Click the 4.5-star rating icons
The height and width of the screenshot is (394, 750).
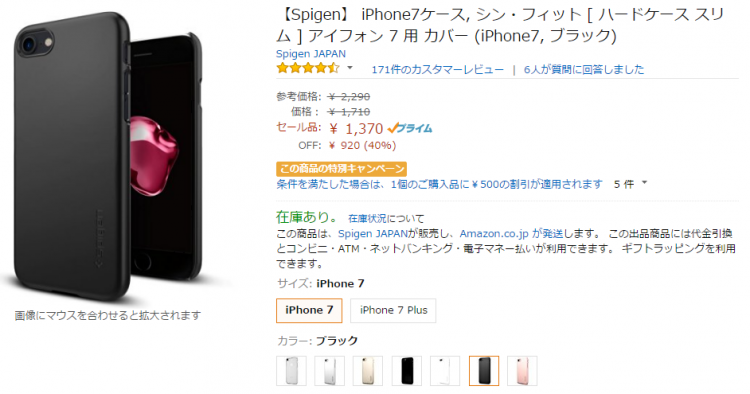(308, 68)
